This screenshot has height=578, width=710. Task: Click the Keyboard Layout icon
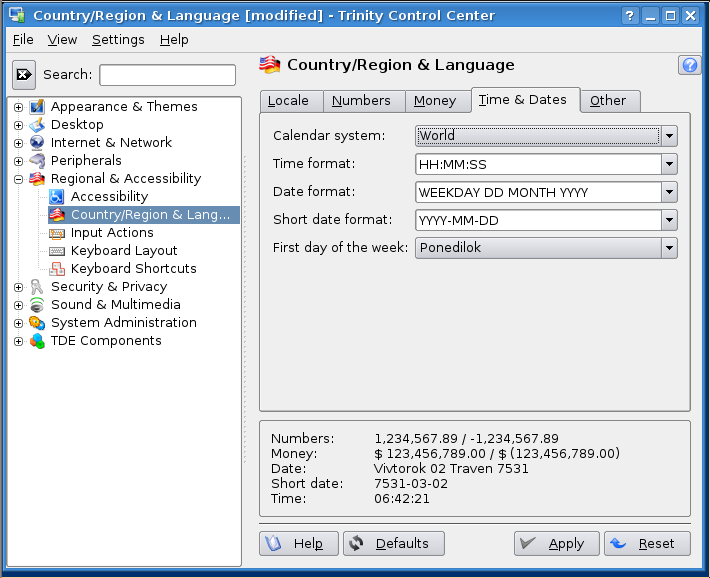click(57, 251)
